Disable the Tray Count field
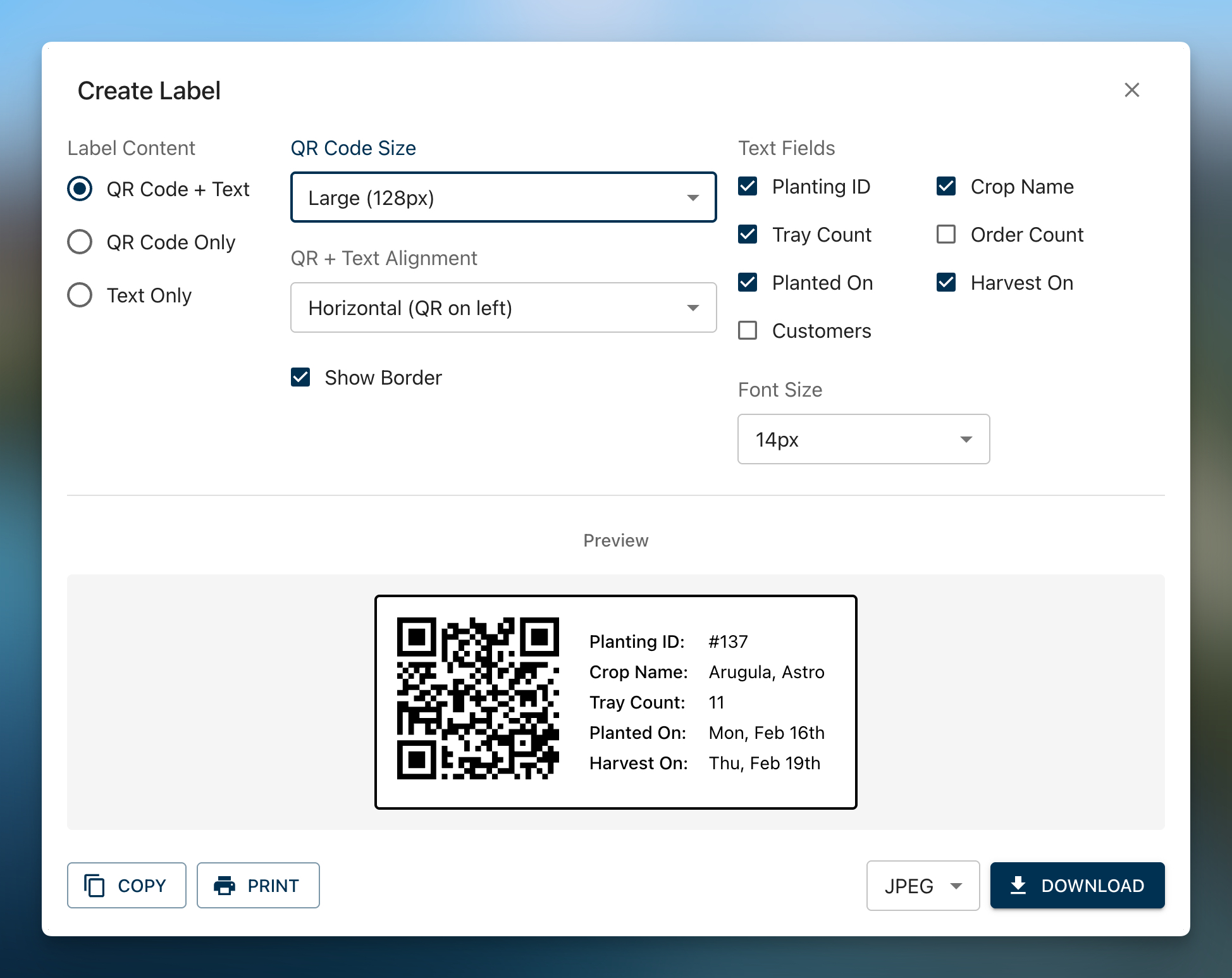The width and height of the screenshot is (1232, 978). (x=748, y=234)
